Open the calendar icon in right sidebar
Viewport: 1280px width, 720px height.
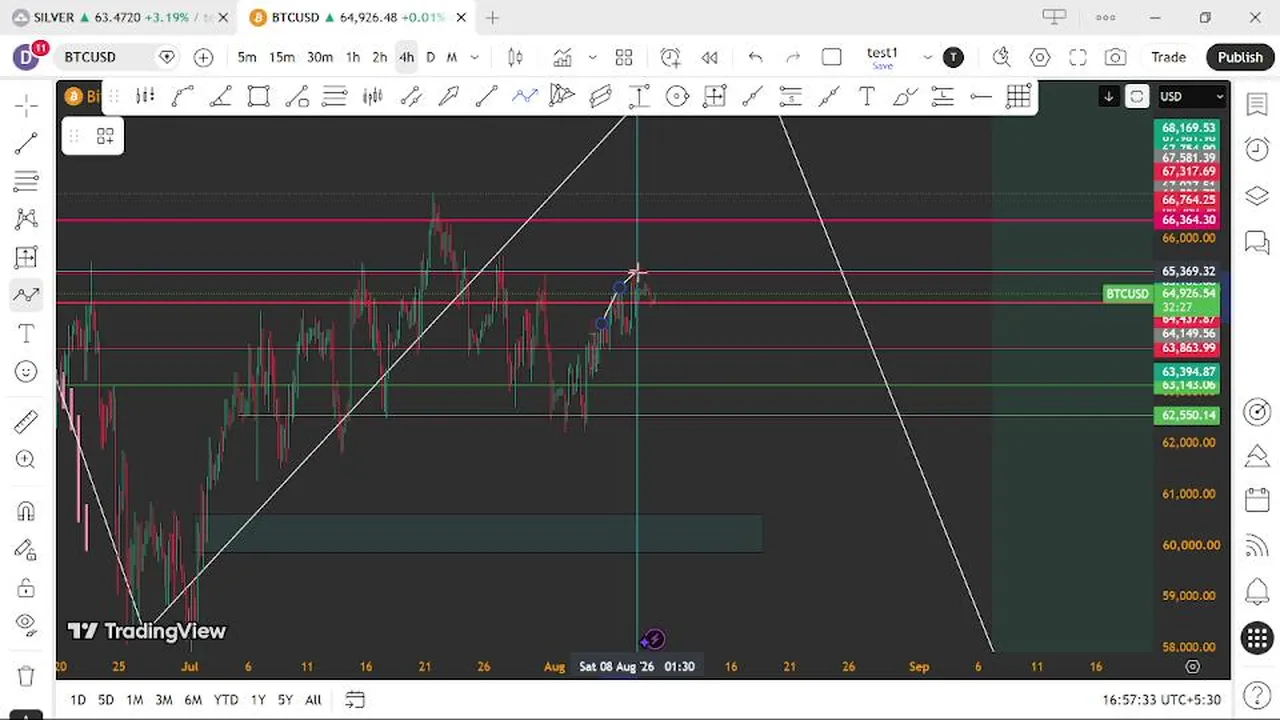tap(1257, 499)
